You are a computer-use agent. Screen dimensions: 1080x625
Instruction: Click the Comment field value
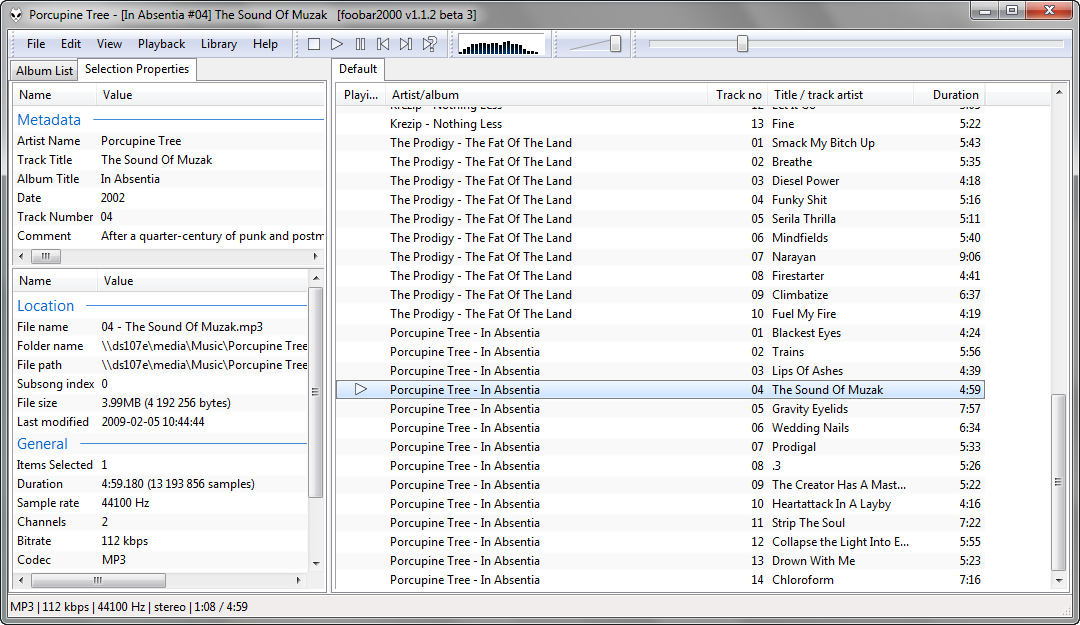click(212, 236)
